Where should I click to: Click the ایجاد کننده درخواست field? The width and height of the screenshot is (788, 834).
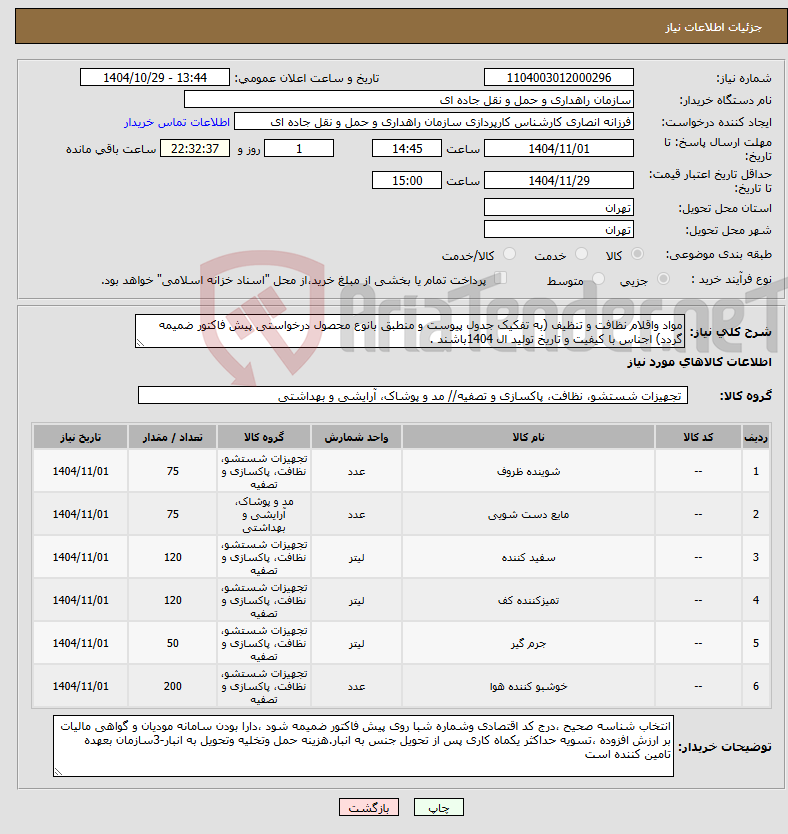coord(434,122)
